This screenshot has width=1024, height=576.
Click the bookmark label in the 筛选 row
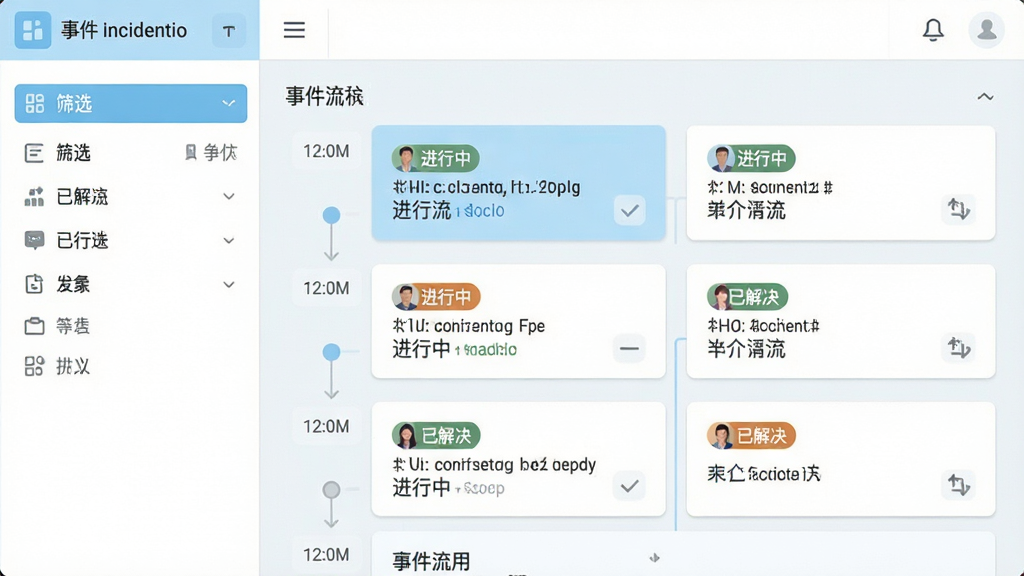click(x=211, y=153)
